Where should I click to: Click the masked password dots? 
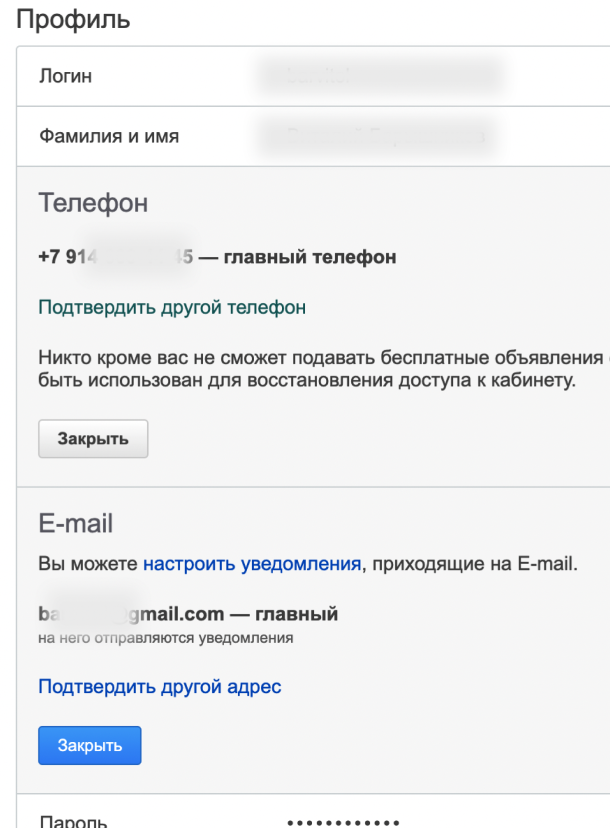pos(343,822)
